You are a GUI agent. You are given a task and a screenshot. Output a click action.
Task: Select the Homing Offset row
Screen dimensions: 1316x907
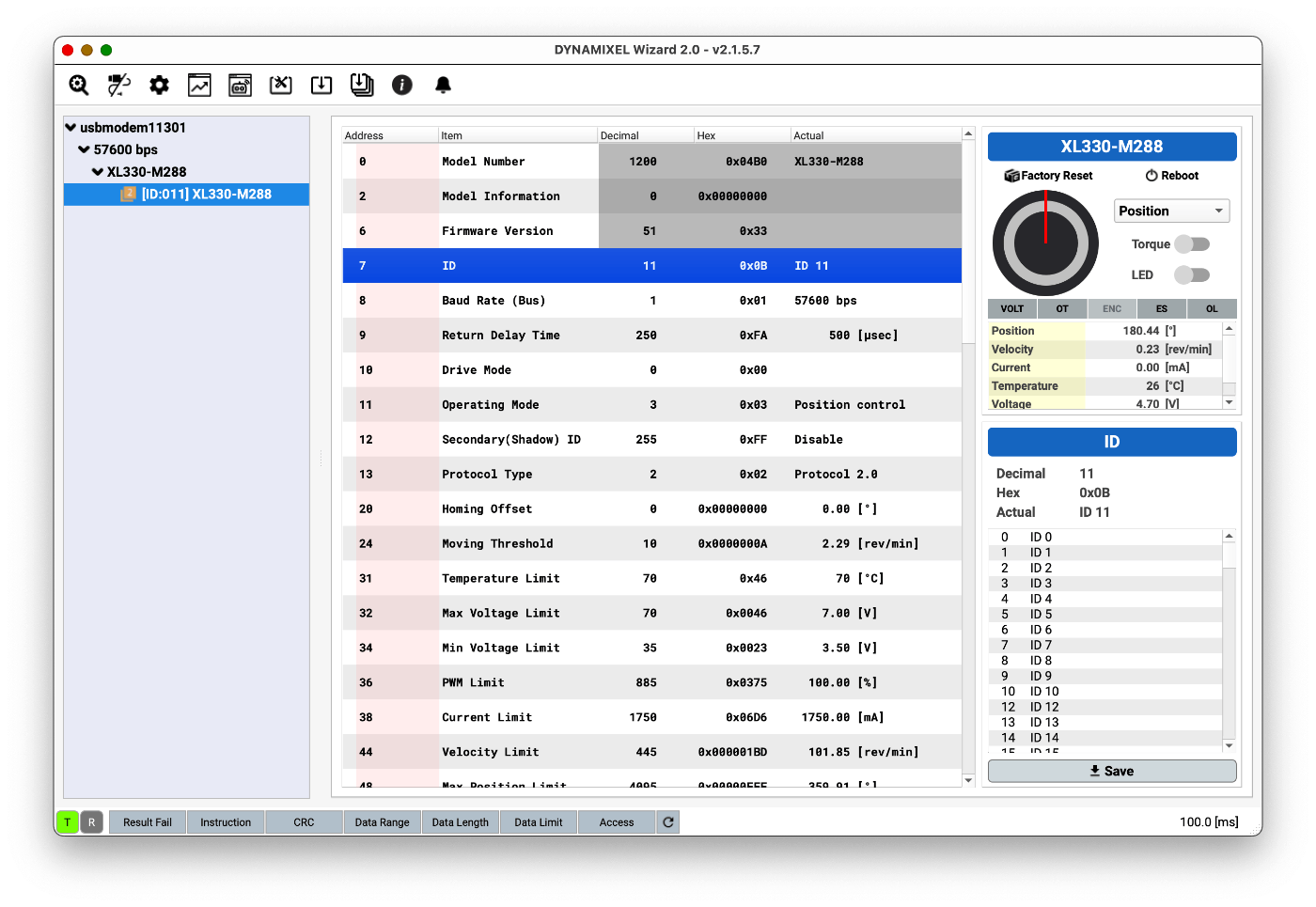[x=652, y=509]
